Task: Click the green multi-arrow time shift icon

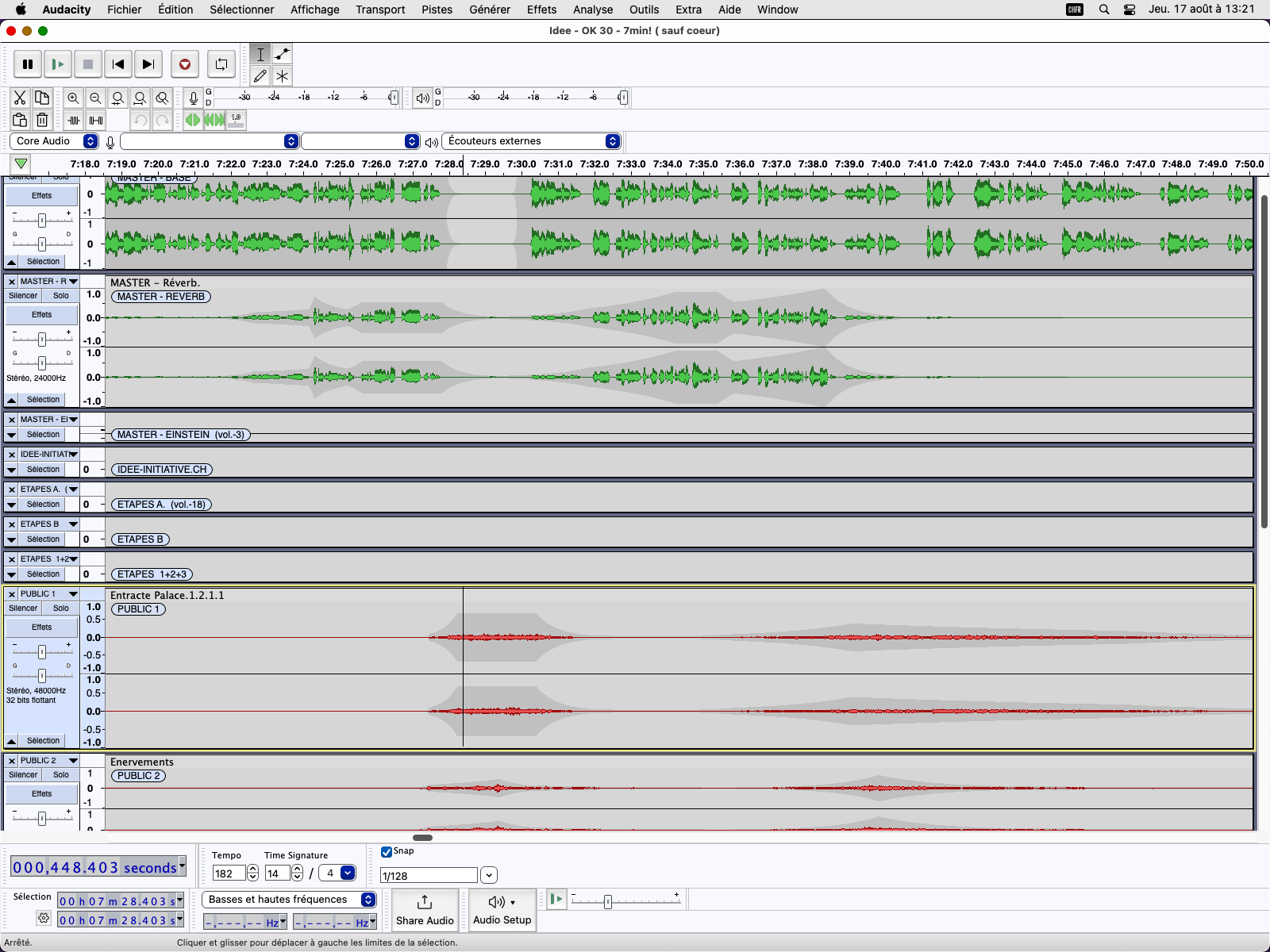Action: (214, 120)
